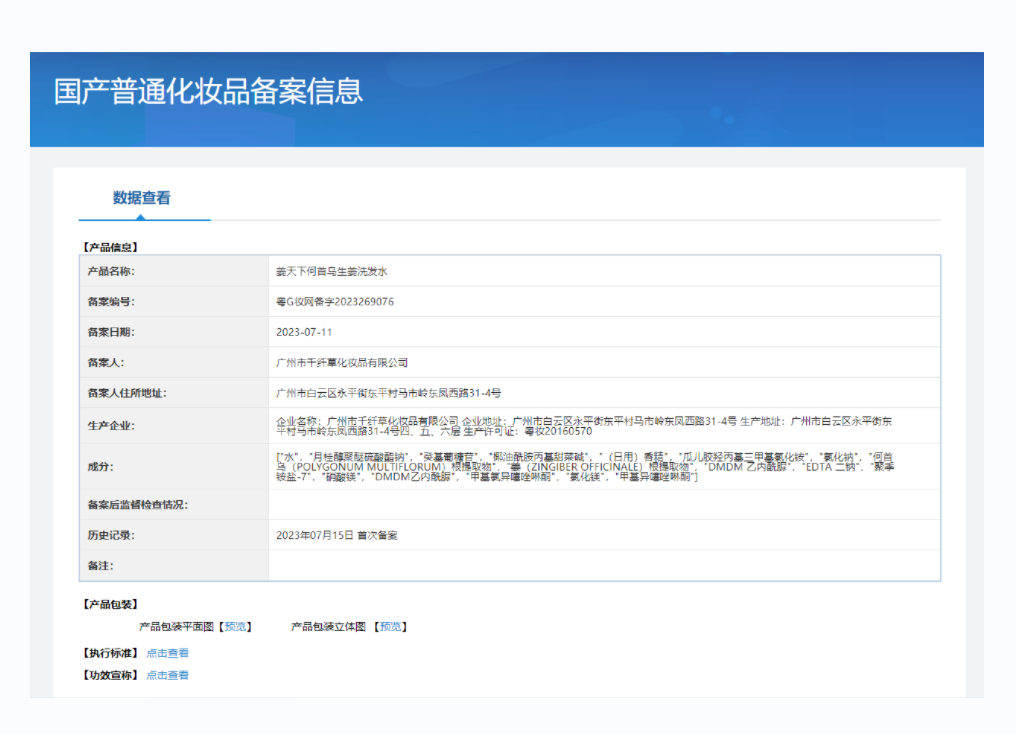Click the 产品名称 row label
This screenshot has height=734, width=1016.
coord(110,271)
